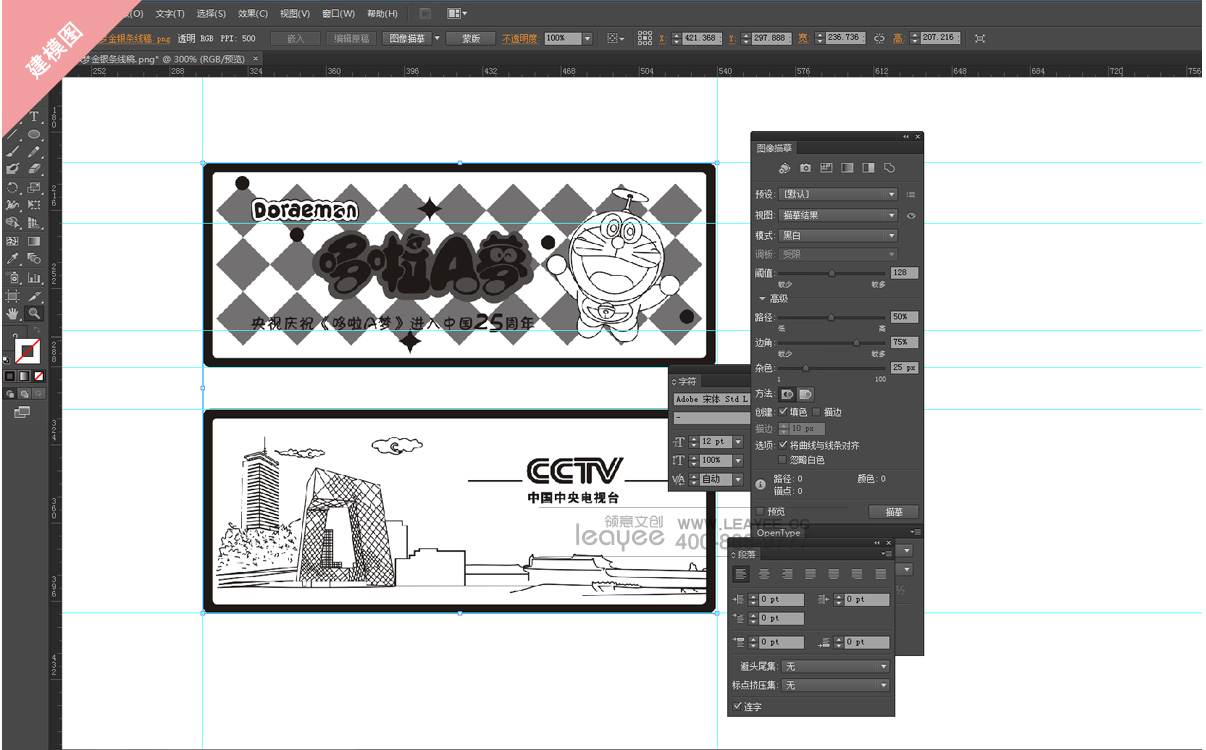The image size is (1206, 750).
Task: Select the Ellipse shape tool
Action: [x=34, y=134]
